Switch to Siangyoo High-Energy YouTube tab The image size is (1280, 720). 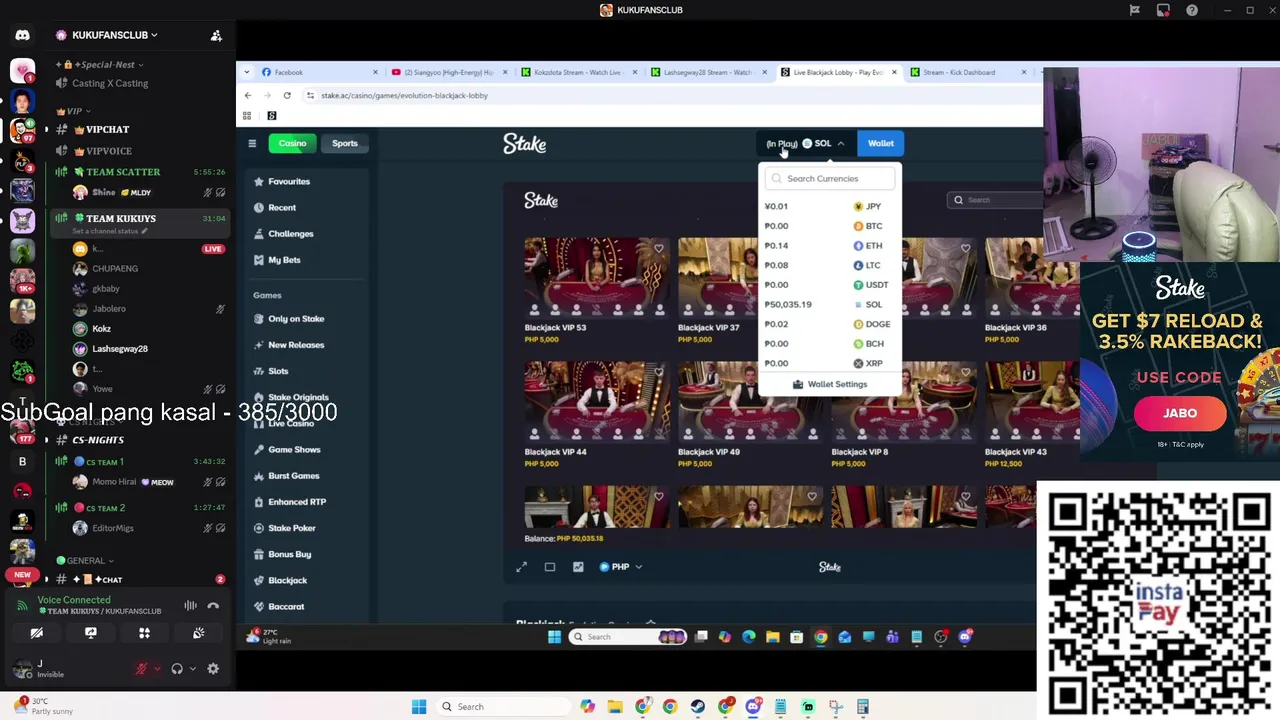tap(448, 72)
